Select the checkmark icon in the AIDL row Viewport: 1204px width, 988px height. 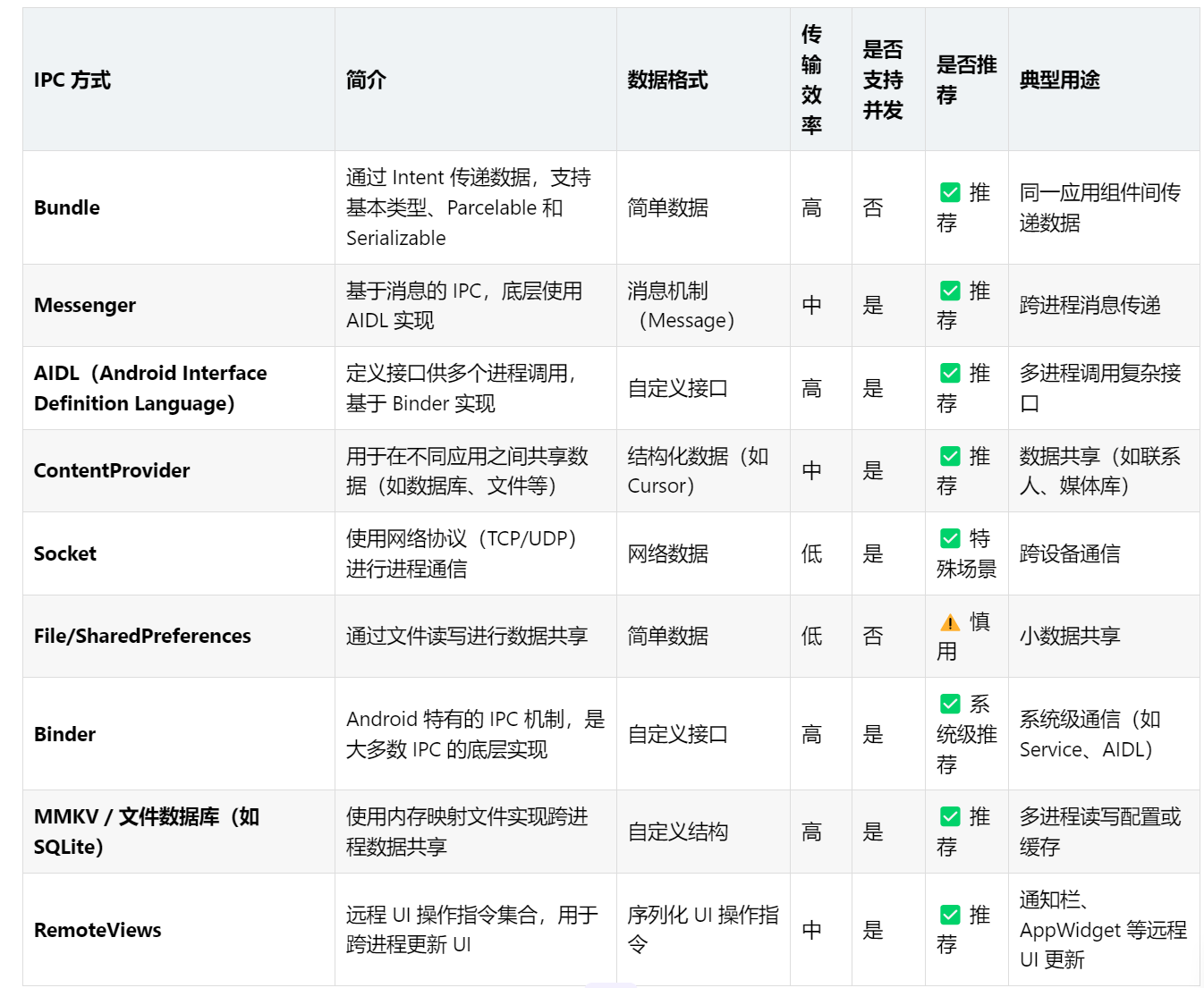[x=949, y=374]
